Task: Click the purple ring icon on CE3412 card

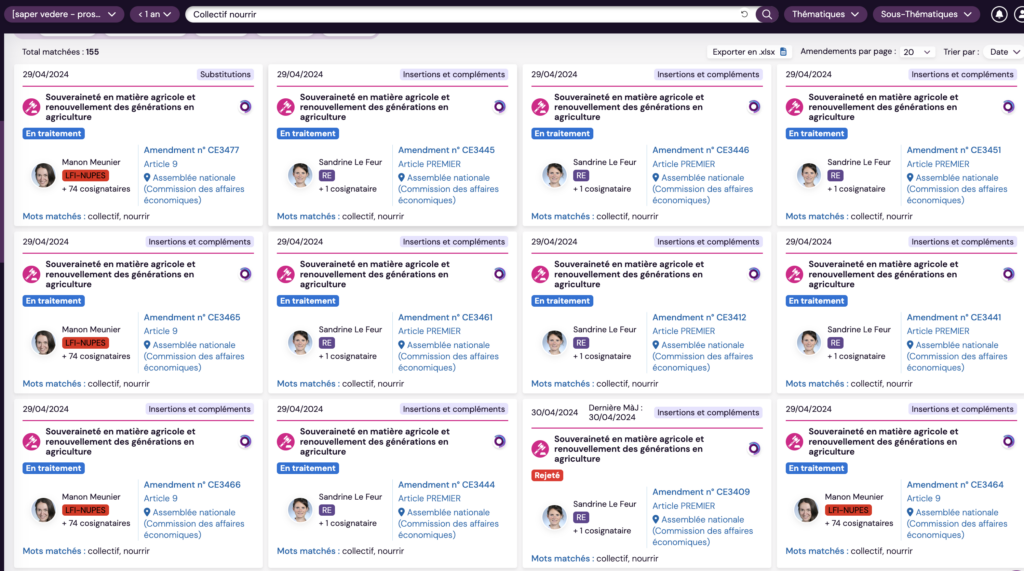Action: click(x=754, y=273)
